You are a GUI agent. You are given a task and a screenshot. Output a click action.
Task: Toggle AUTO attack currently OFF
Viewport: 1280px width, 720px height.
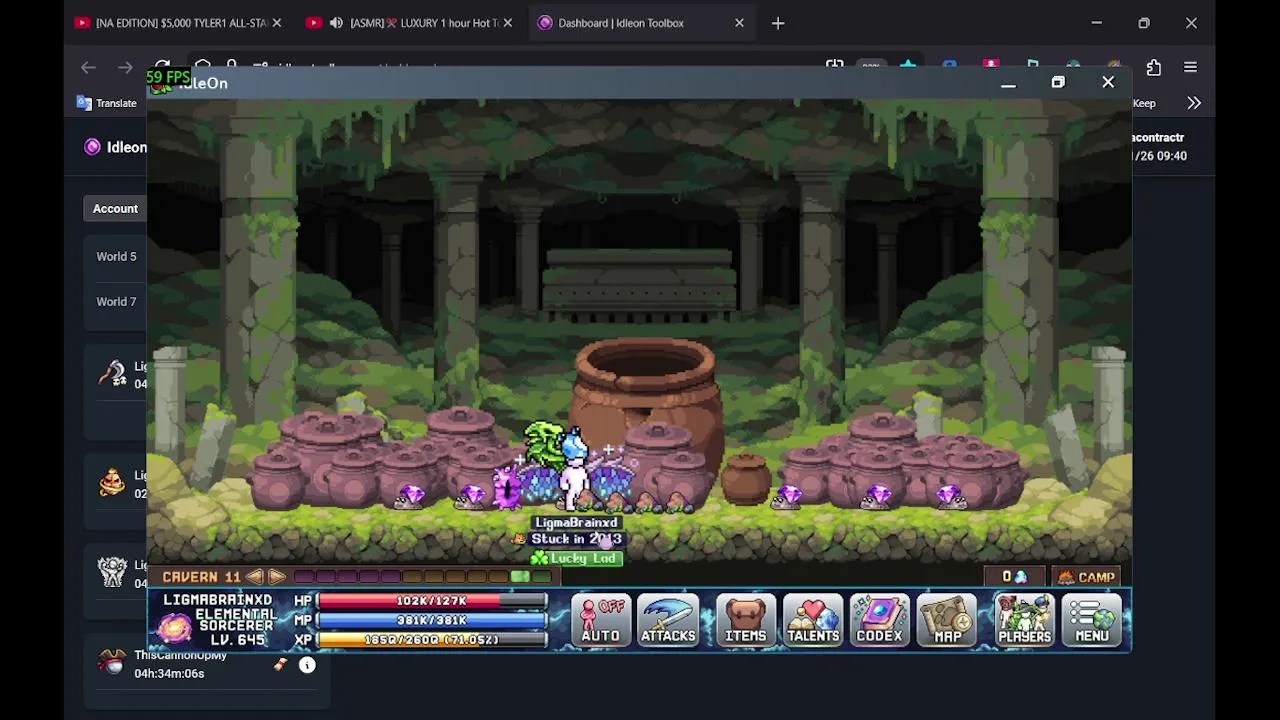coord(601,619)
